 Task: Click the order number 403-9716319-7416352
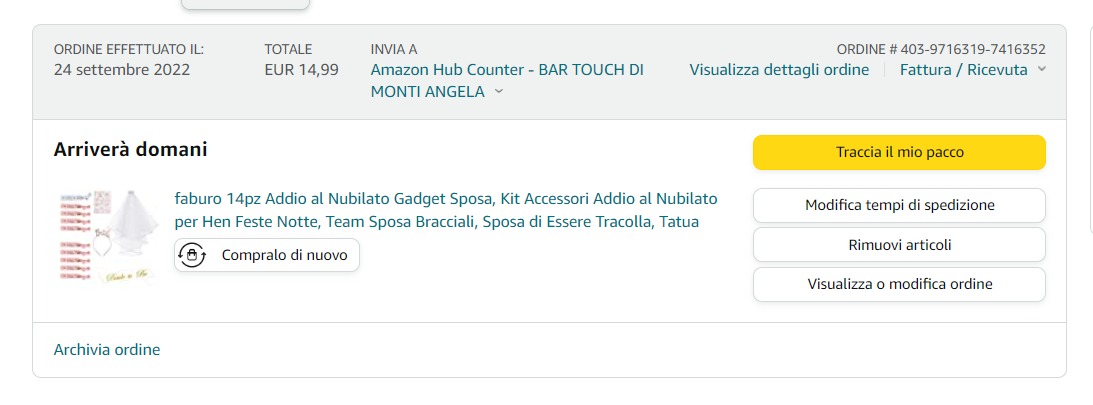click(x=972, y=49)
